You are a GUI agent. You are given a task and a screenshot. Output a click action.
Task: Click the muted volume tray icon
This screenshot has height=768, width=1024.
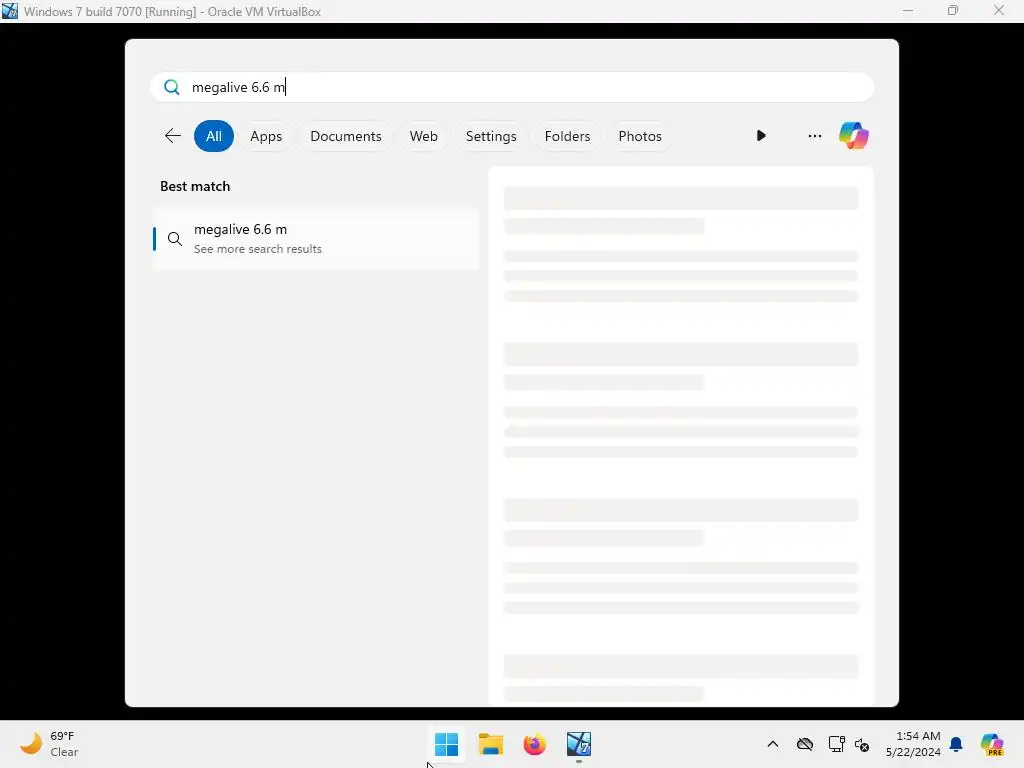(862, 744)
